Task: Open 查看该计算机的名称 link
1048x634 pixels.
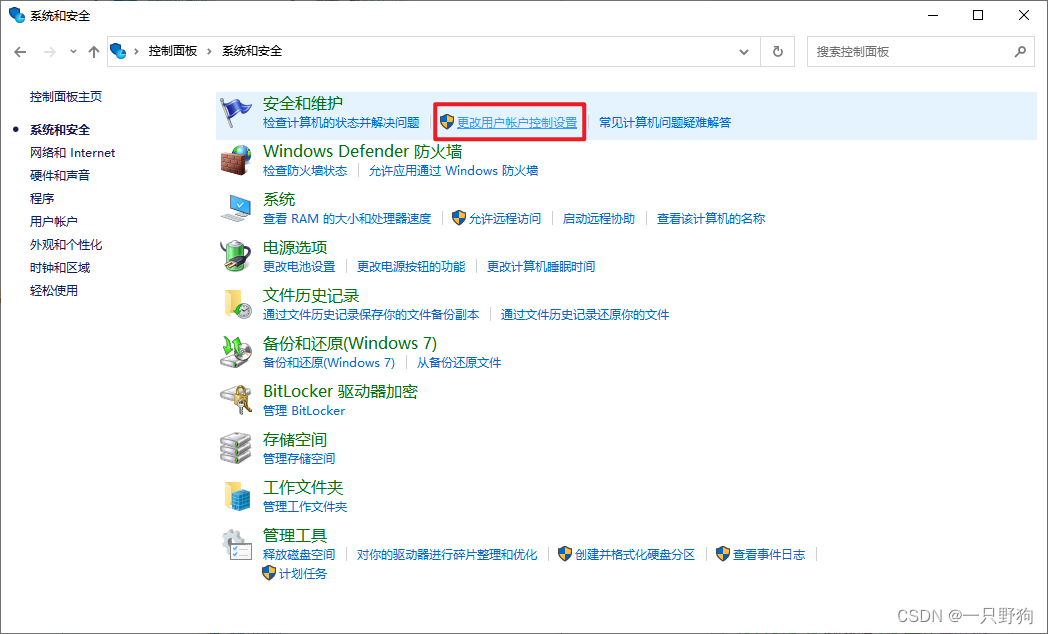Action: pos(710,218)
